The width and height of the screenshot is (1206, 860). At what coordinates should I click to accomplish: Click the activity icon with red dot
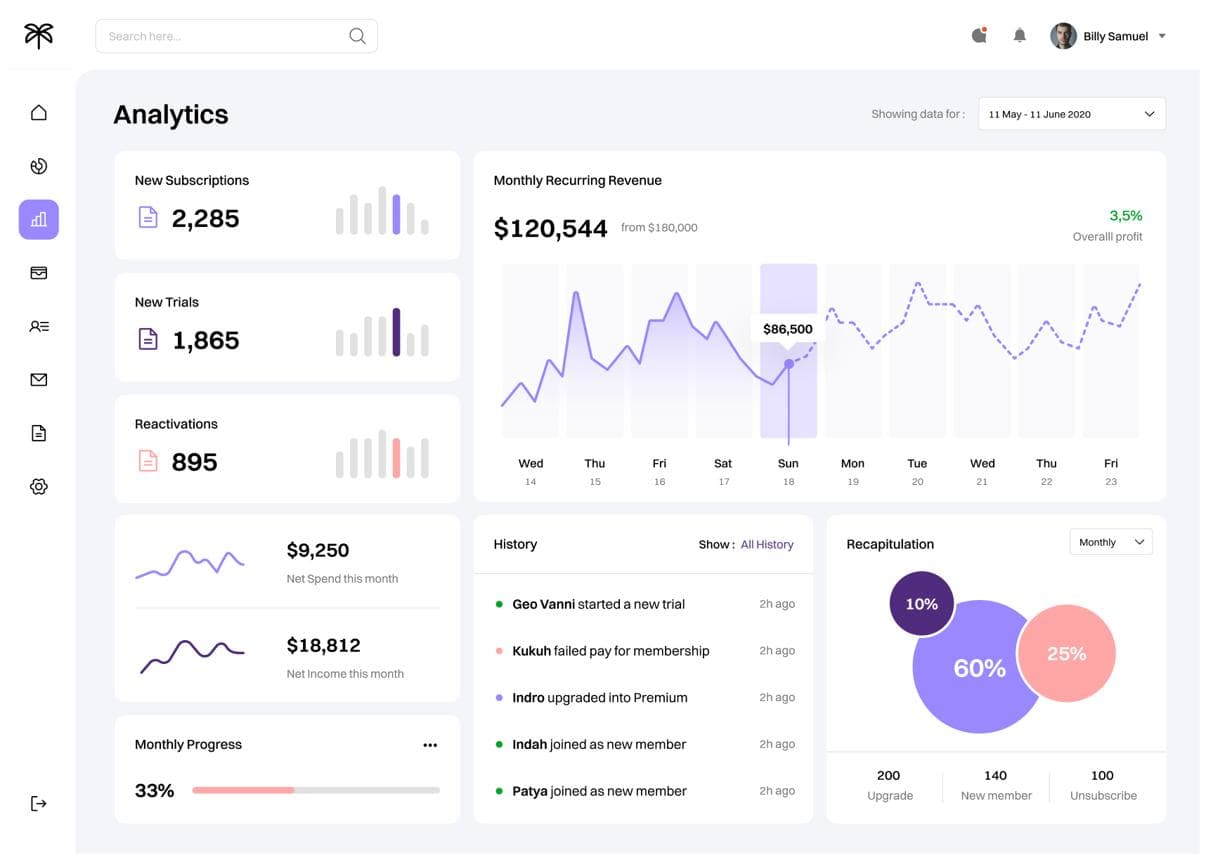coord(980,35)
